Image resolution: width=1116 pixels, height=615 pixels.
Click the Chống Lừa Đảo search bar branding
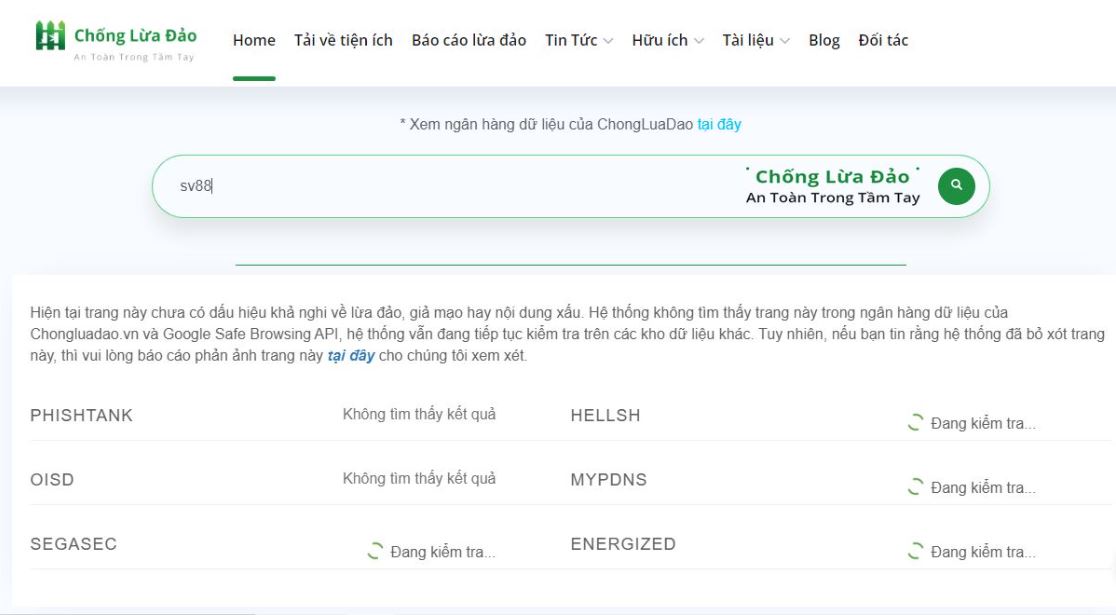pos(832,186)
